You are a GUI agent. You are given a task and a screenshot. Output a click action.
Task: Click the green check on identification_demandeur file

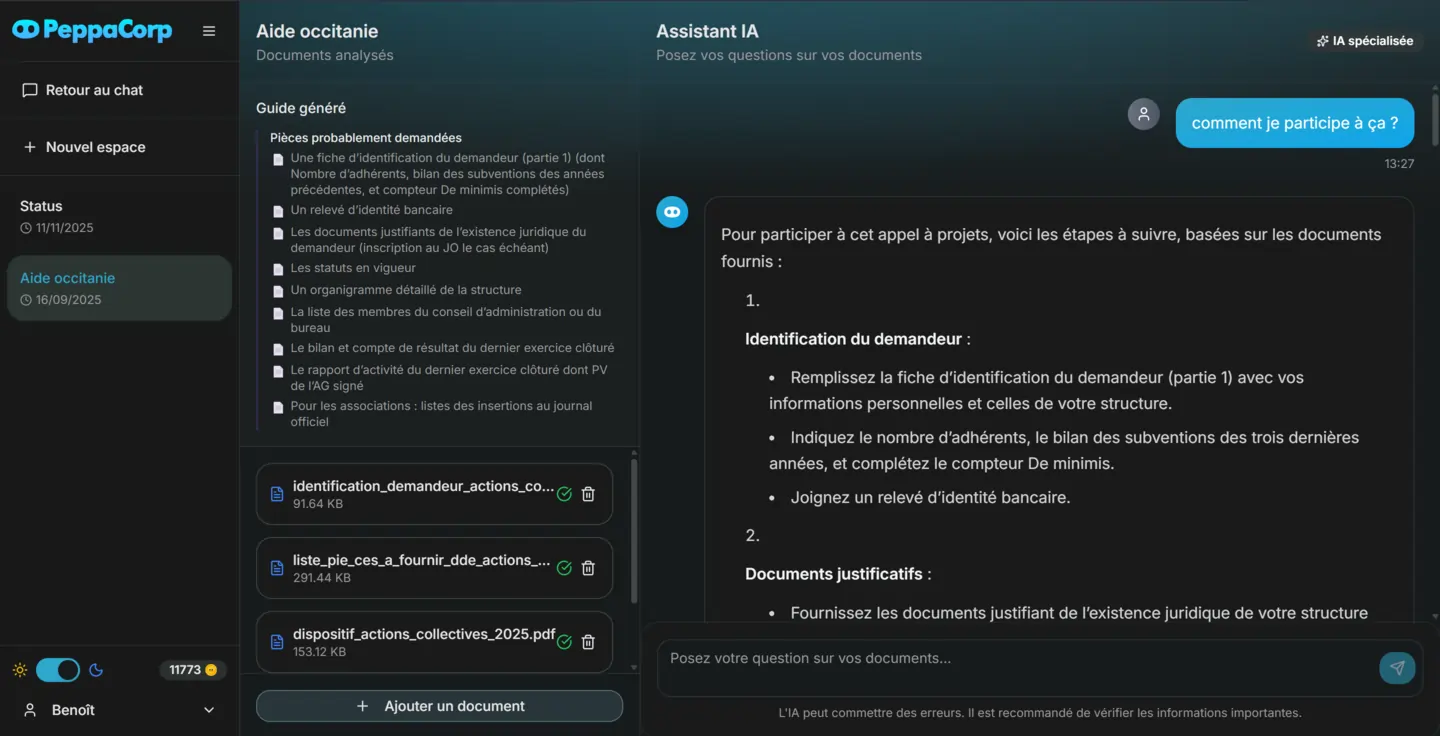(x=564, y=494)
